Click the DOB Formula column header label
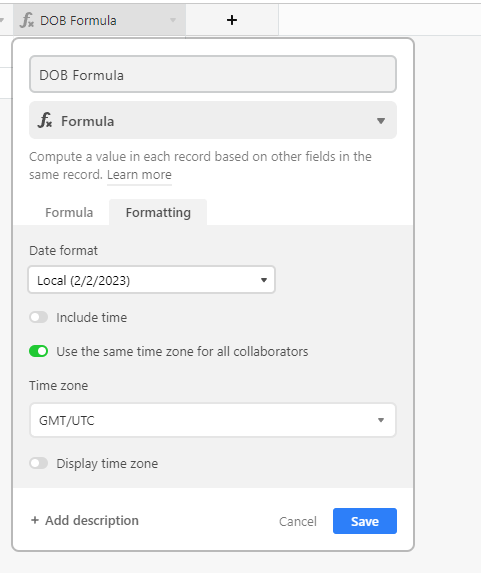The height and width of the screenshot is (573, 481). (78, 20)
